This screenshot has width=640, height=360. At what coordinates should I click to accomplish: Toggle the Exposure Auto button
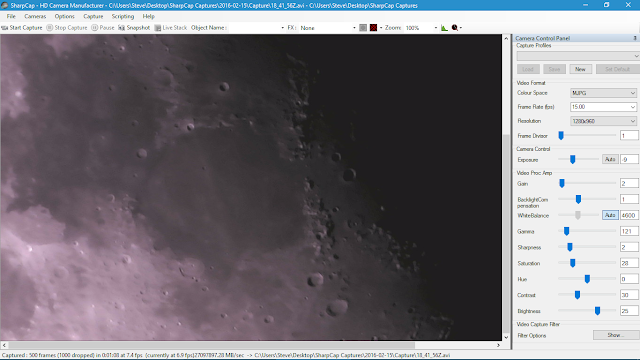[x=610, y=160]
